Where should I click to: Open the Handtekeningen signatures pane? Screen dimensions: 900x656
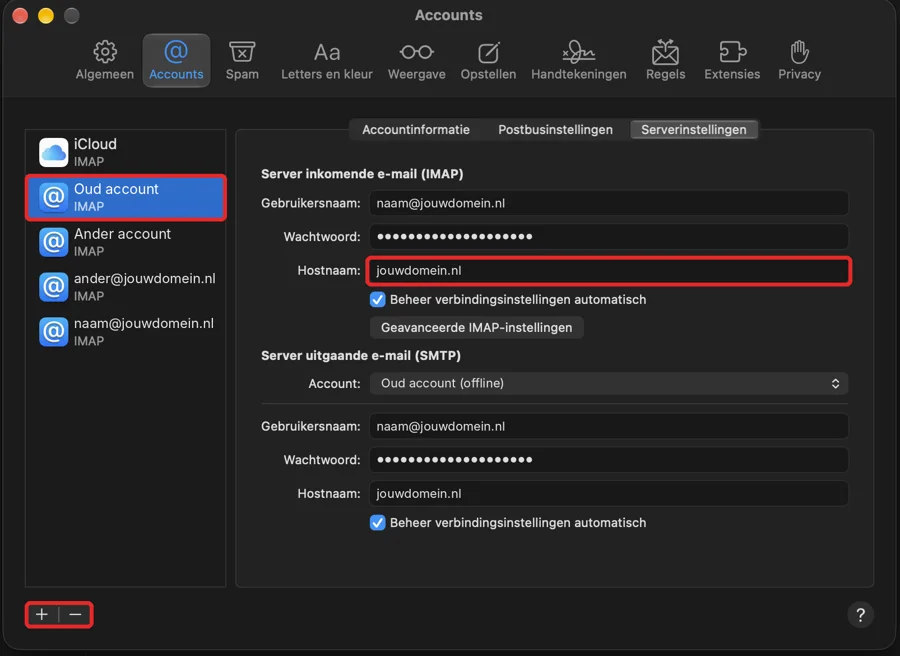point(579,60)
